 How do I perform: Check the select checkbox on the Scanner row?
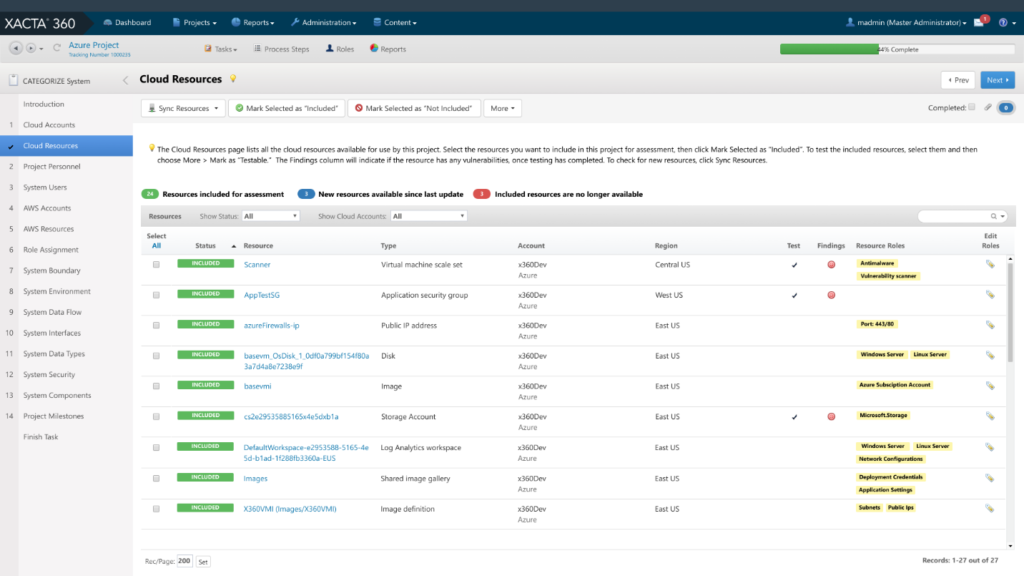(x=156, y=265)
